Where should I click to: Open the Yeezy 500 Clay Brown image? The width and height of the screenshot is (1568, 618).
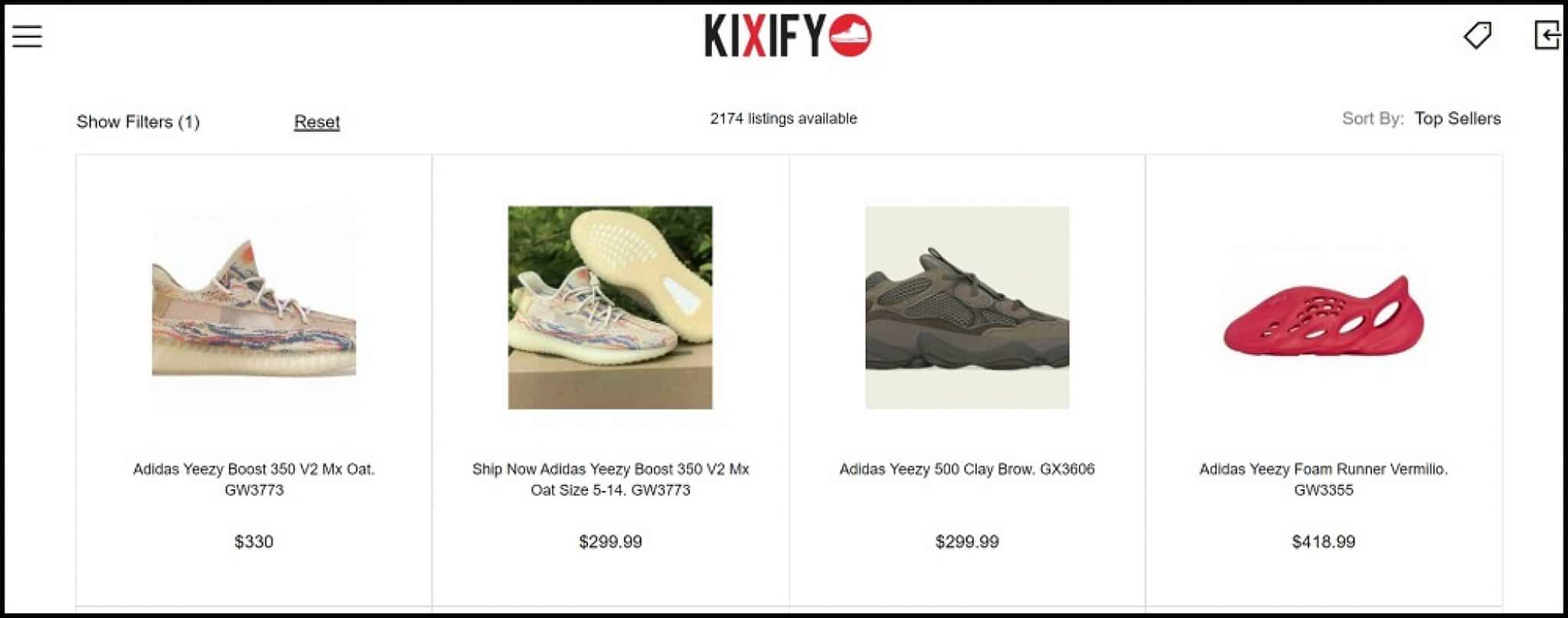click(967, 307)
